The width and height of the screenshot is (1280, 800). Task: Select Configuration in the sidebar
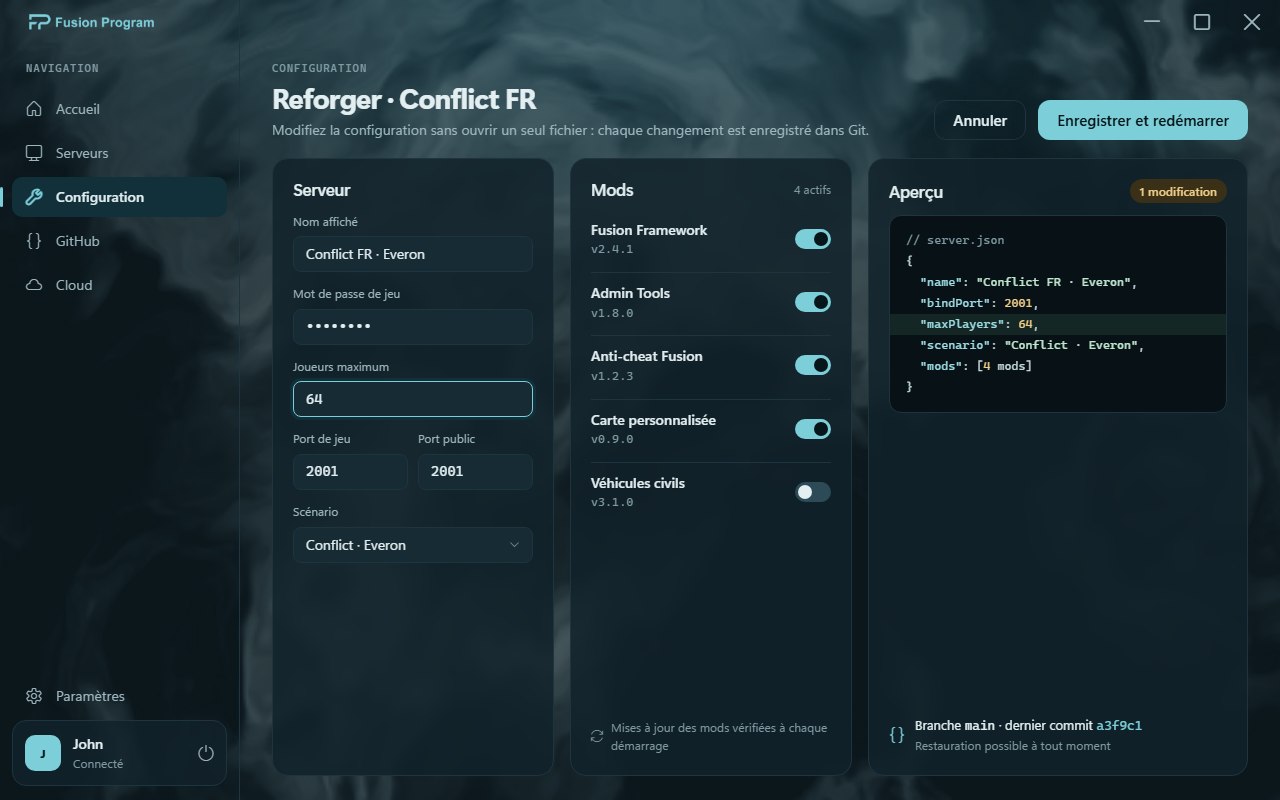tap(119, 197)
